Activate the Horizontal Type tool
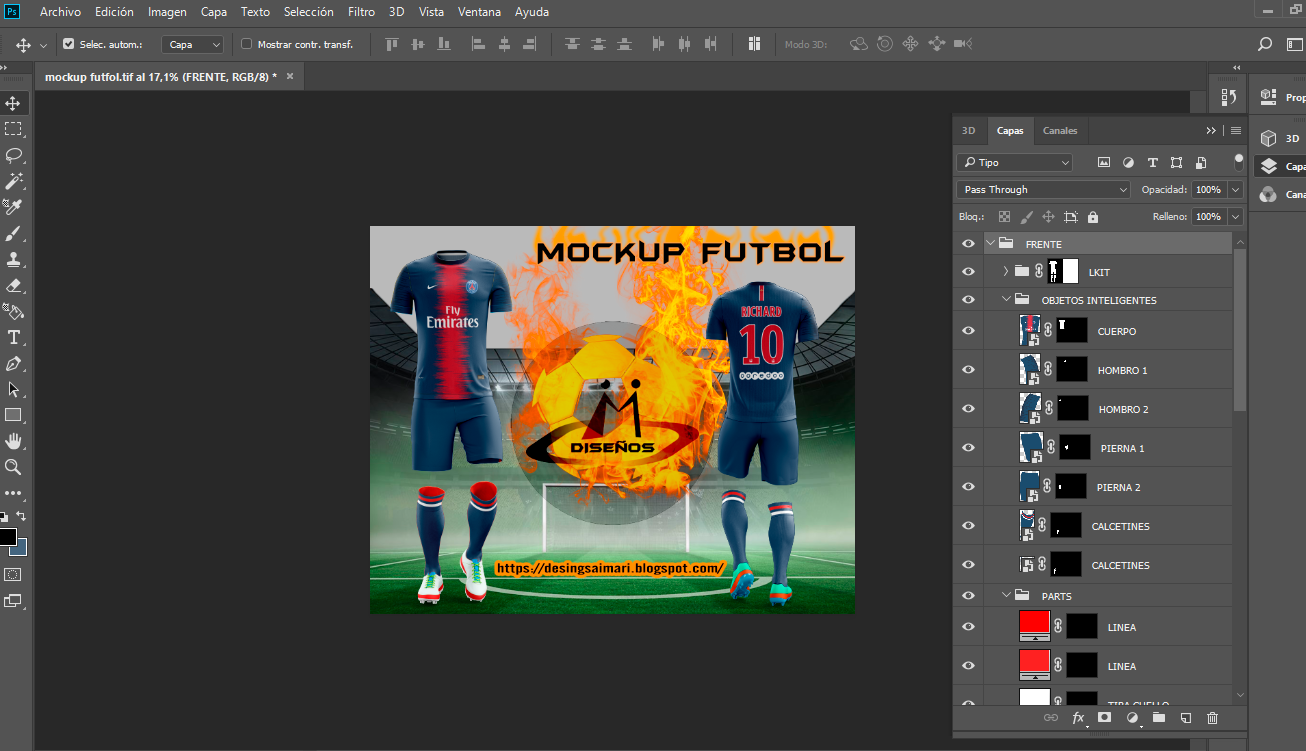Screen dimensions: 1306x751 click(13, 337)
